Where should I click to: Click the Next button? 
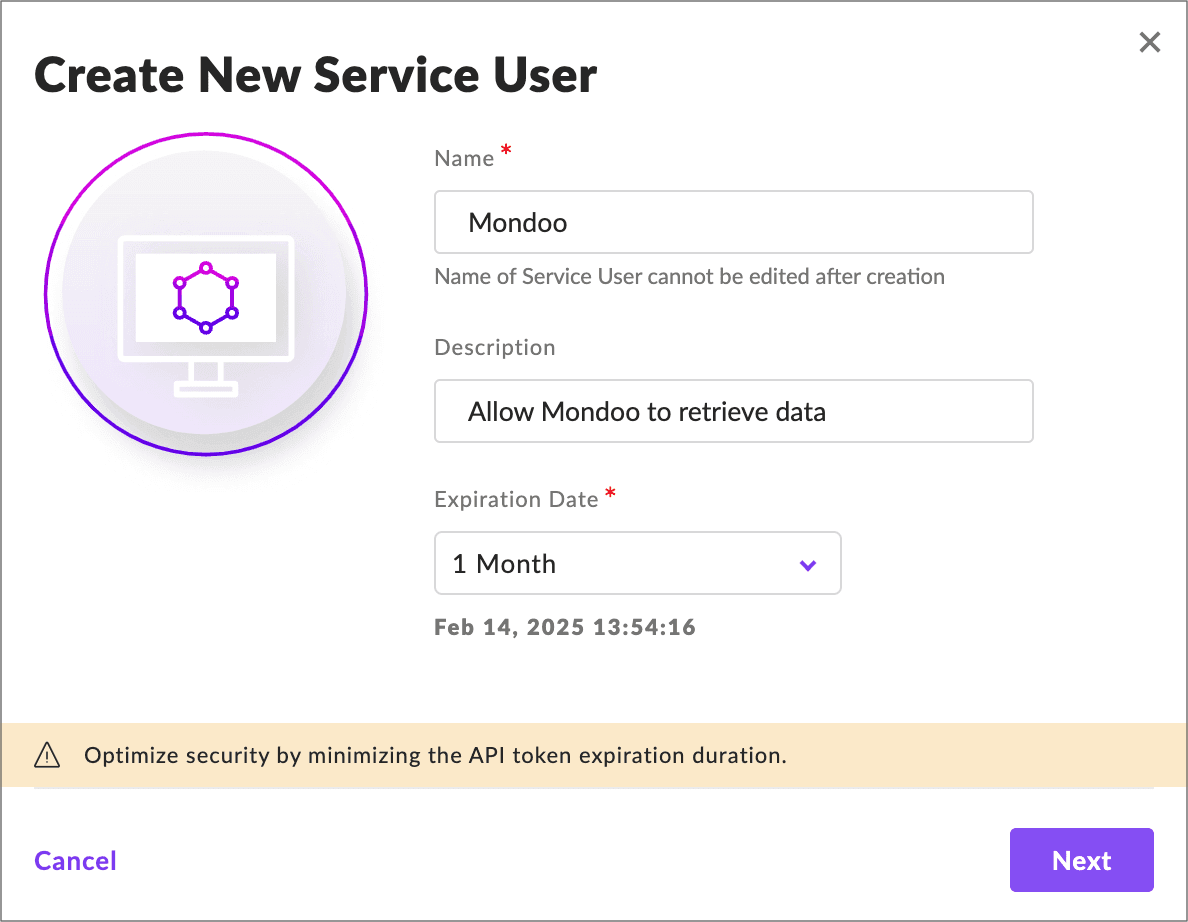[1081, 860]
